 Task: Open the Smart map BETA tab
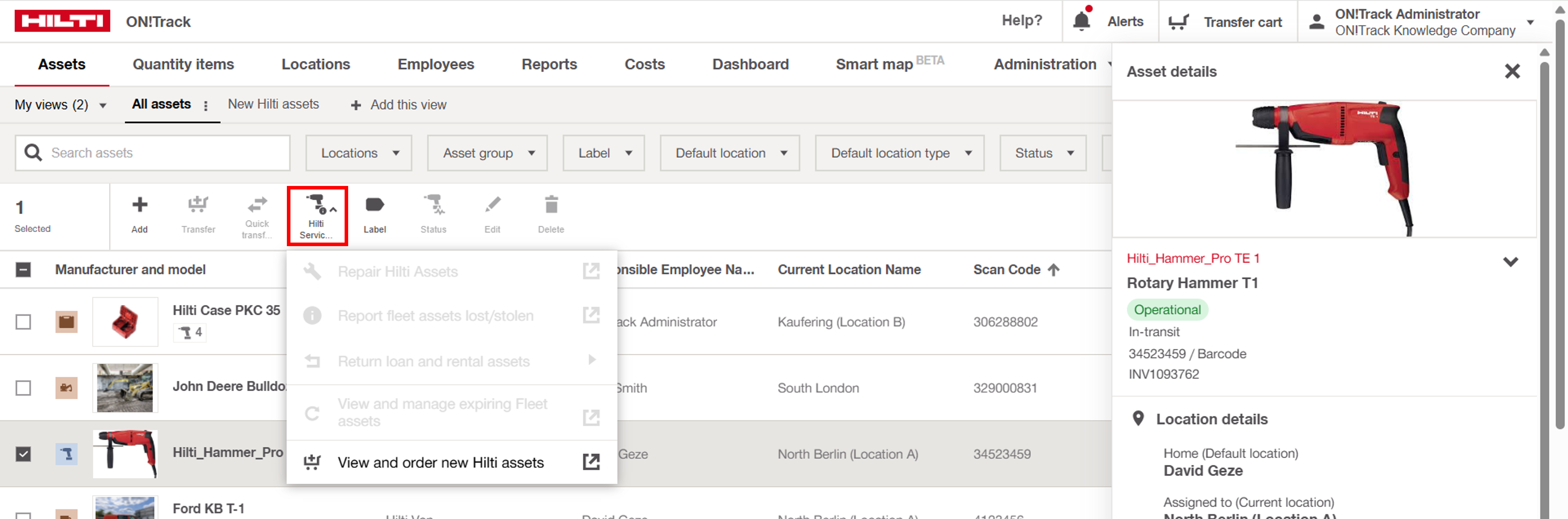click(x=889, y=63)
